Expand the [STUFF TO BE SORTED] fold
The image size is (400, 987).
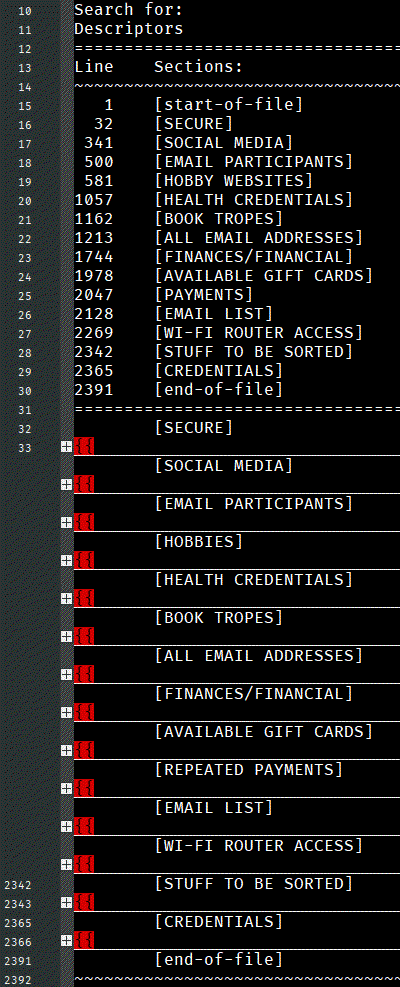coord(66,902)
